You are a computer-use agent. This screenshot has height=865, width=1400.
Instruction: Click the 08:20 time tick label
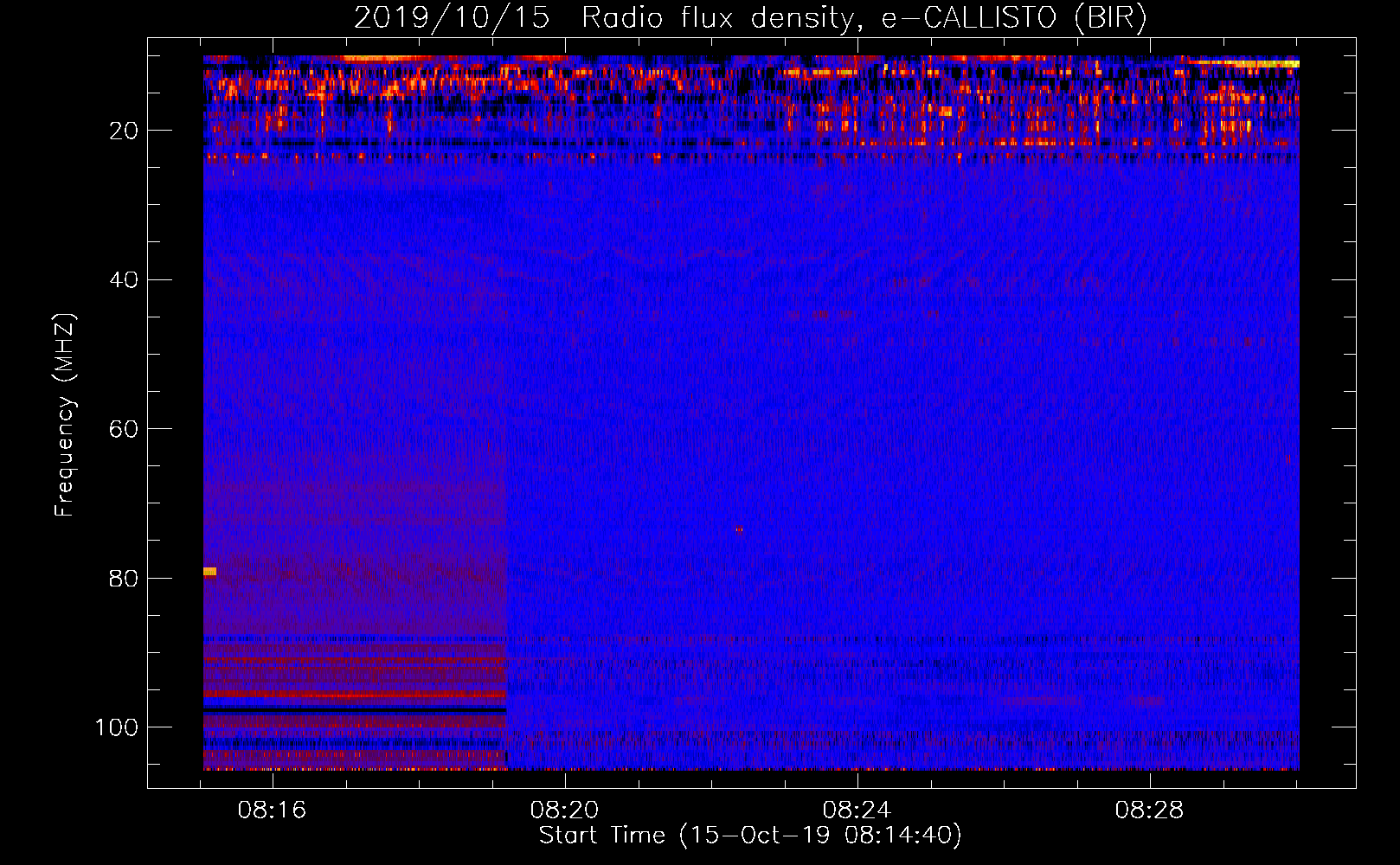tap(565, 810)
